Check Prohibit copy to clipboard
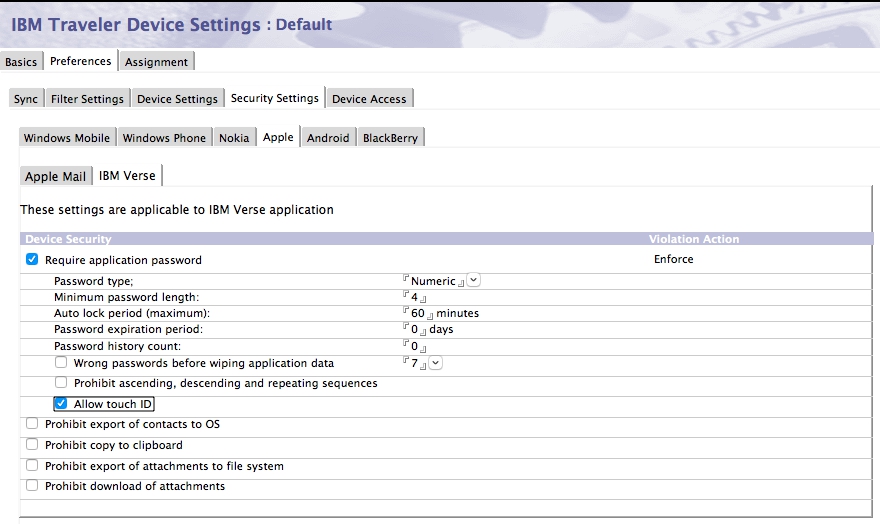Screen dimensions: 880x524 [x=32, y=444]
